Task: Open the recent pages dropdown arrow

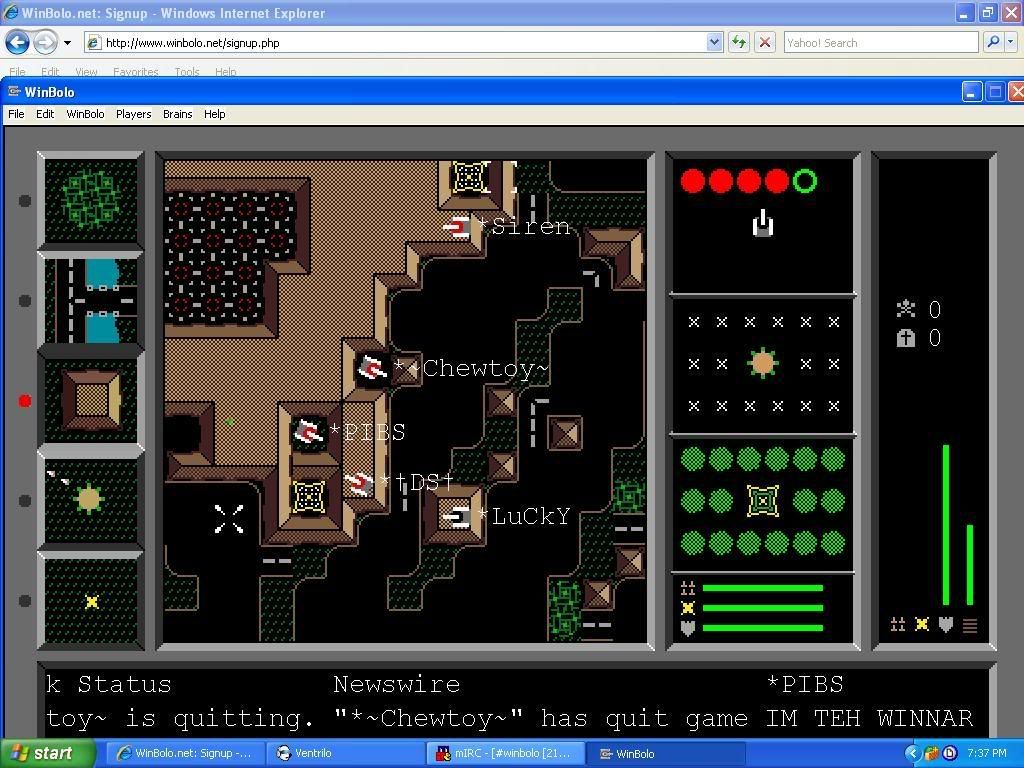Action: [x=67, y=42]
